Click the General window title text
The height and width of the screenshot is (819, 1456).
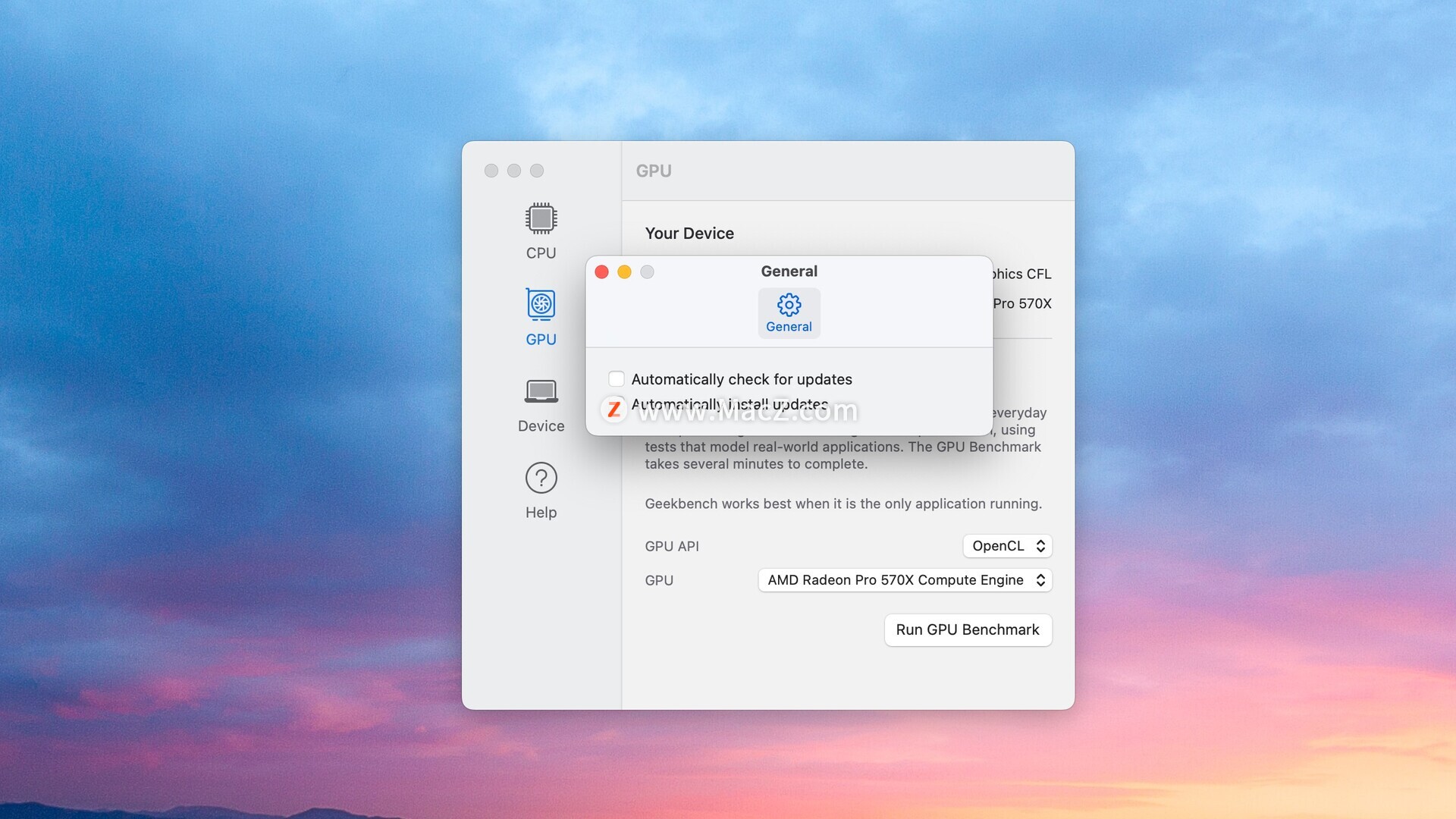point(789,271)
